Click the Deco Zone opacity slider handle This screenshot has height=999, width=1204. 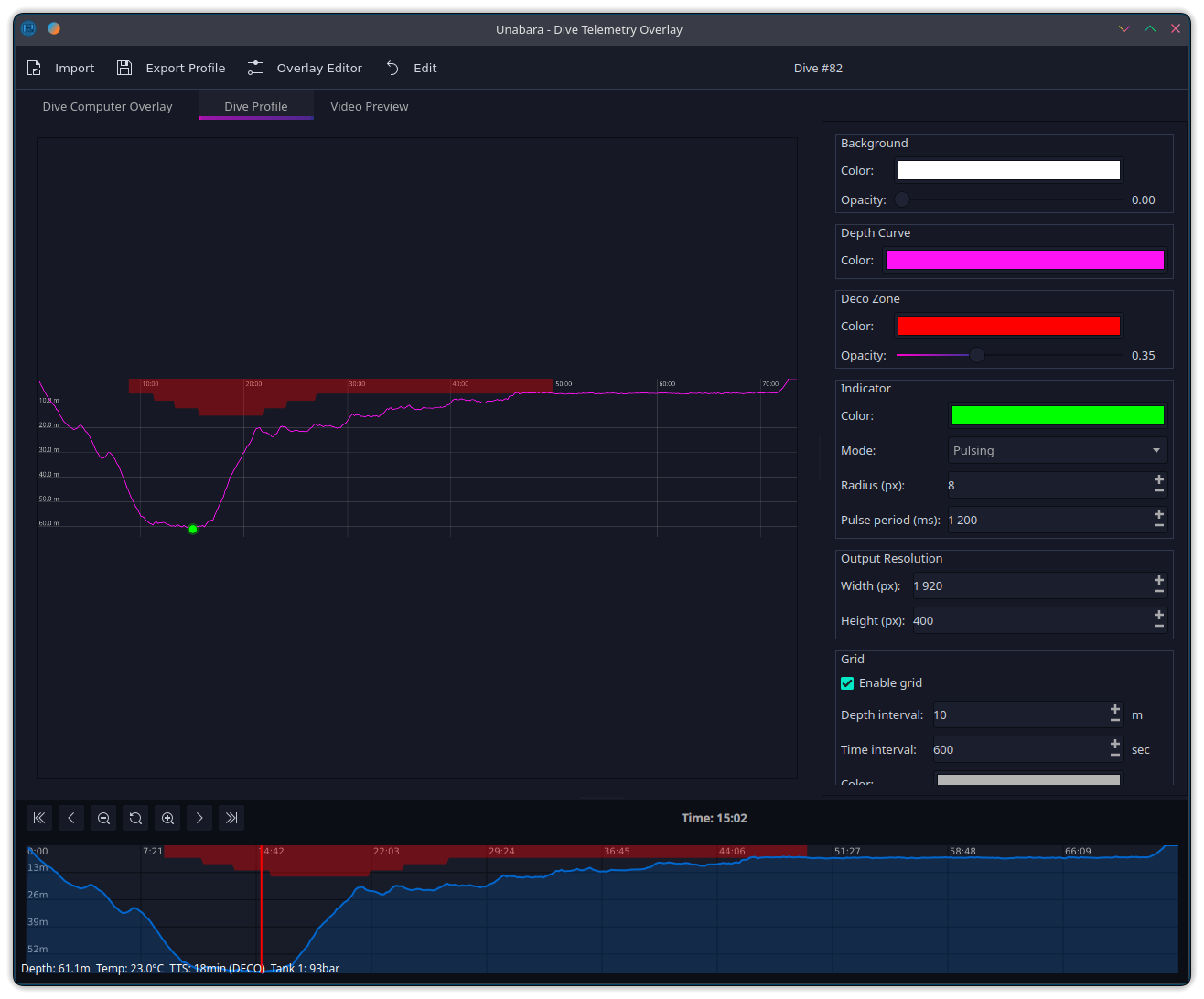pyautogui.click(x=977, y=355)
